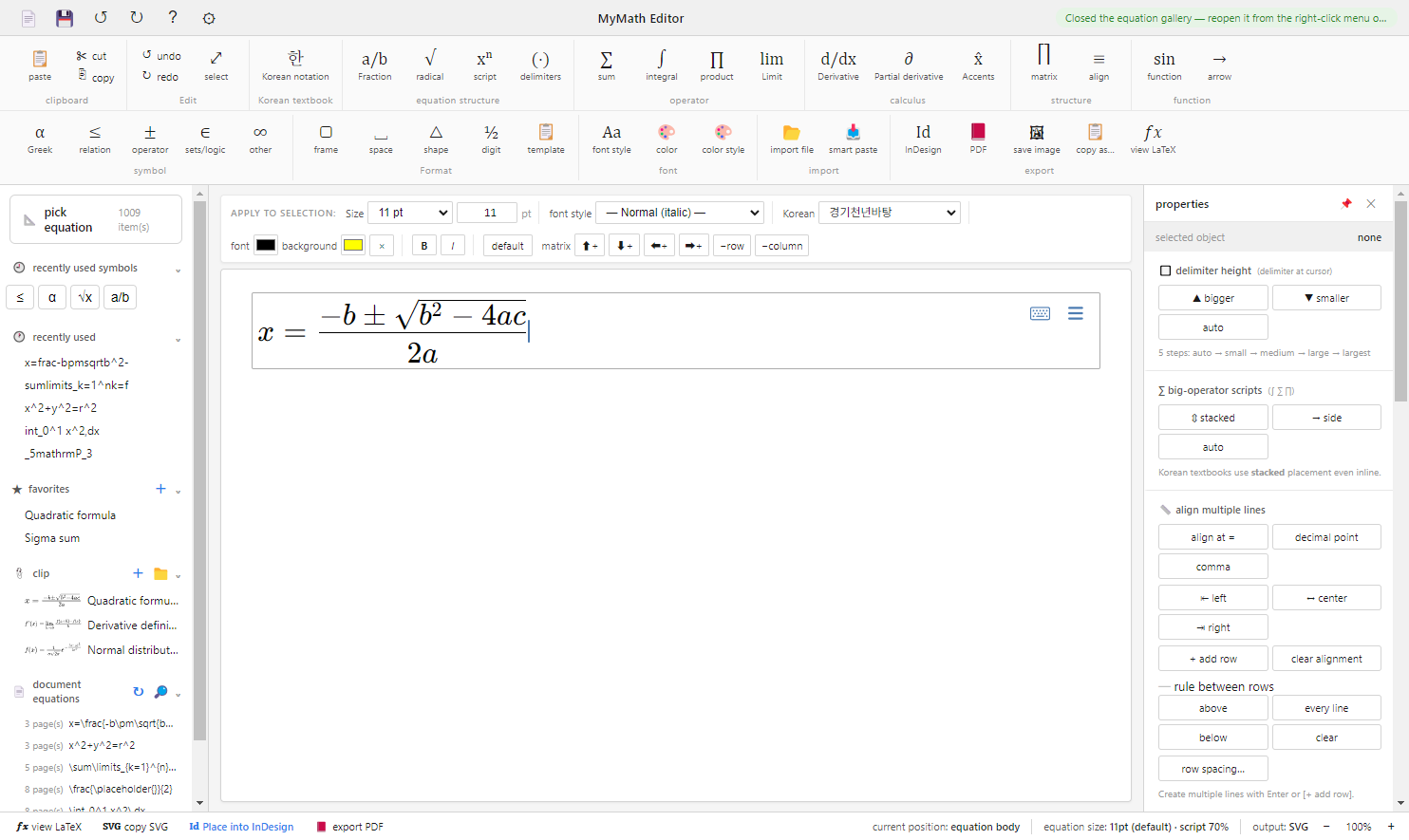Screen dimensions: 1409x840
Task: Open the equation hamburger menu
Action: 1076,313
